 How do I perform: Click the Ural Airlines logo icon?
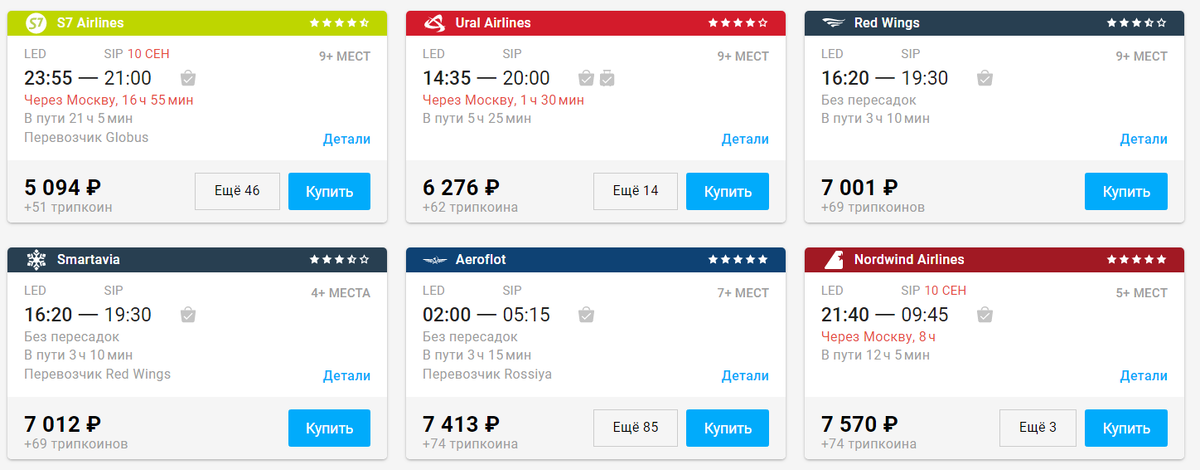434,23
